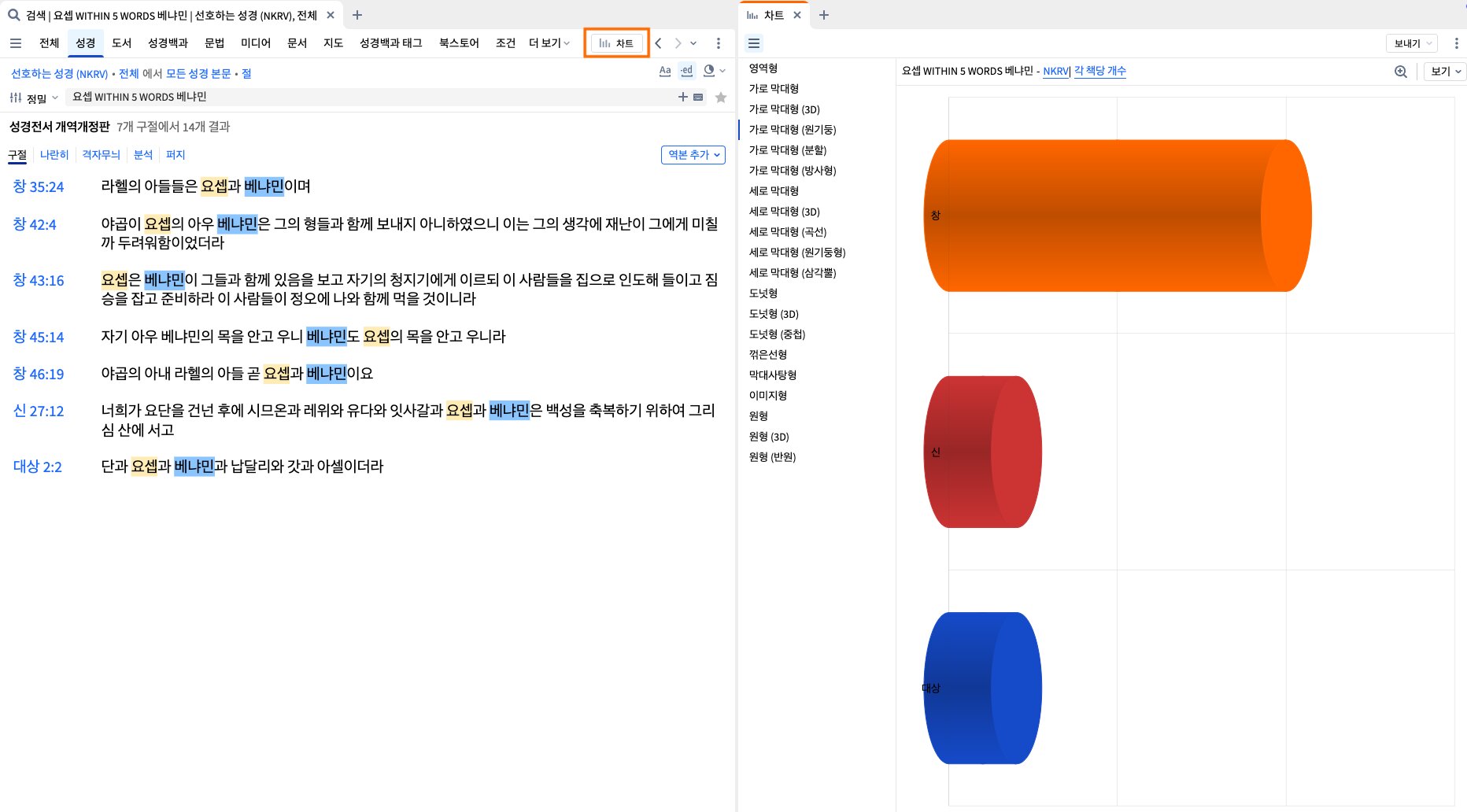Click the Aa match case icon

click(x=665, y=71)
